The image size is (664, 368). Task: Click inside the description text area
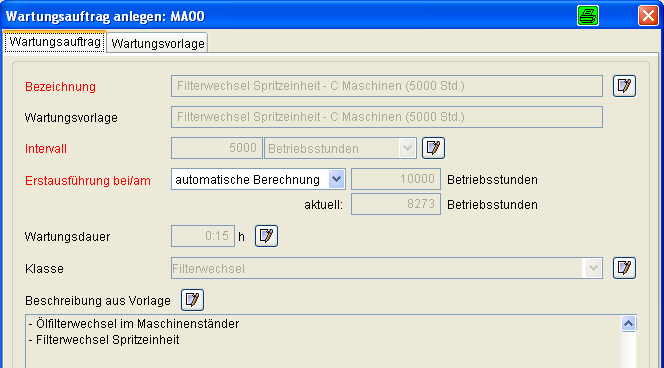click(x=323, y=341)
